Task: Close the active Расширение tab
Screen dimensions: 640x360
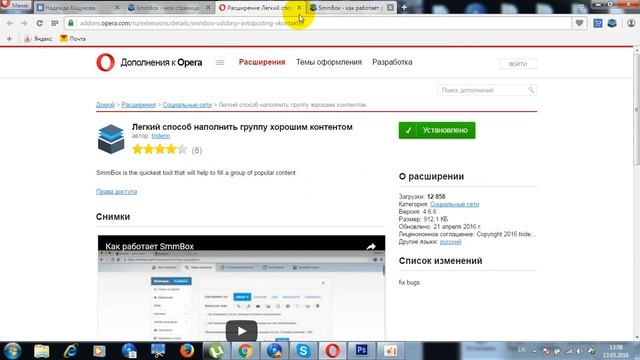Action: click(x=299, y=8)
